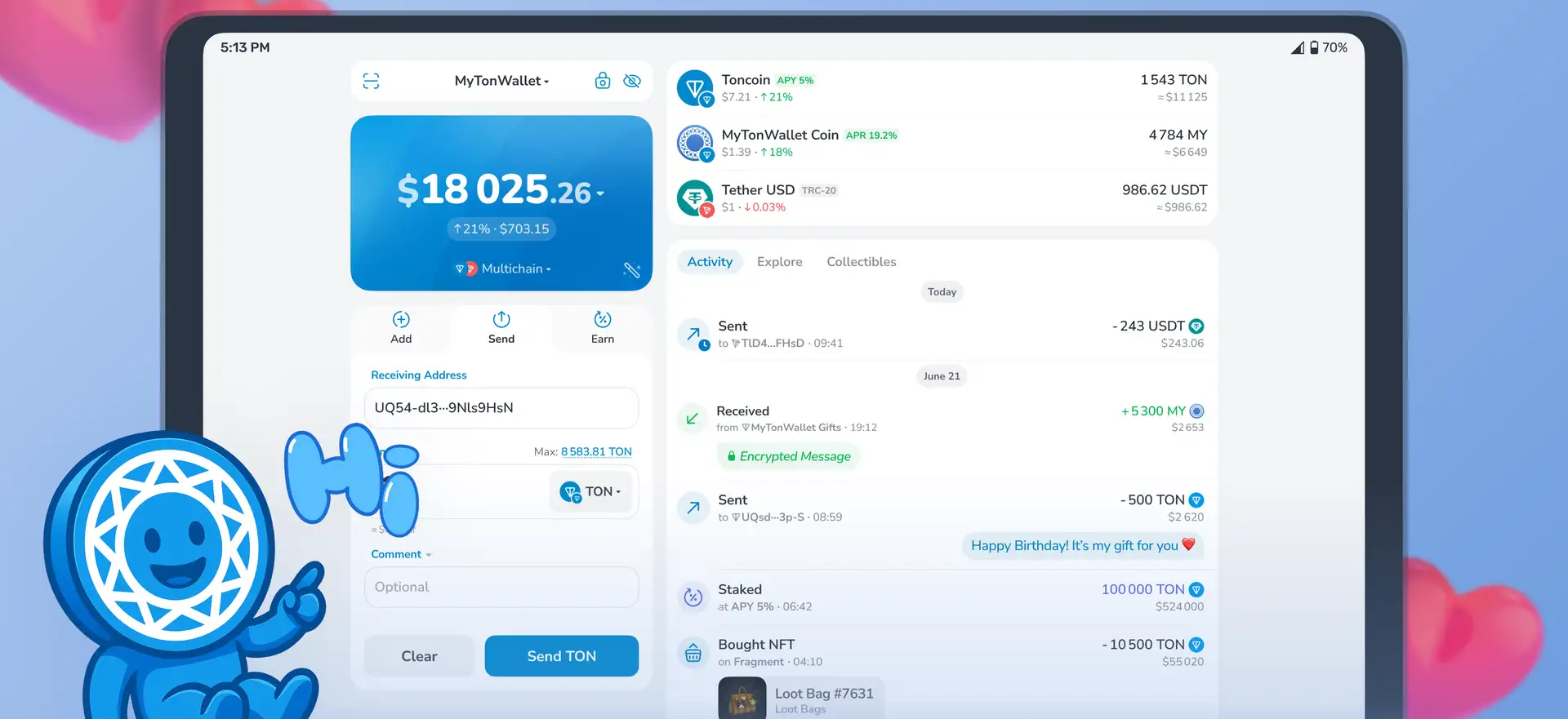The image size is (1568, 719).
Task: Click the Tether USD token icon
Action: pyautogui.click(x=695, y=198)
